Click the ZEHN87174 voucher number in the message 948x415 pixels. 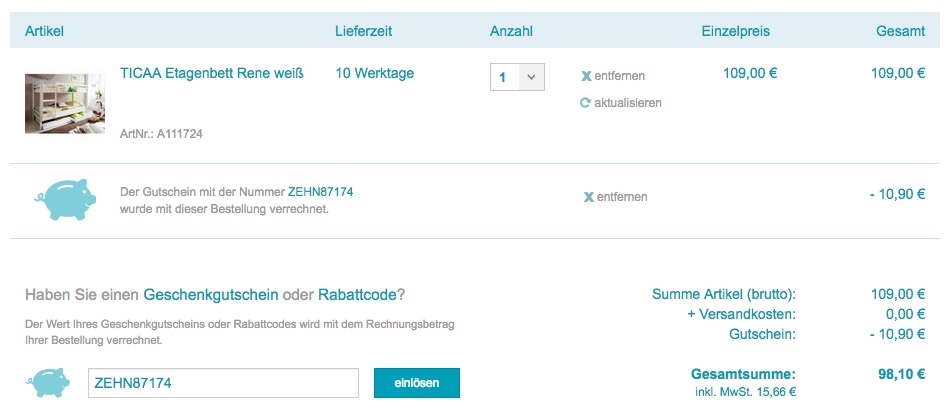320,191
